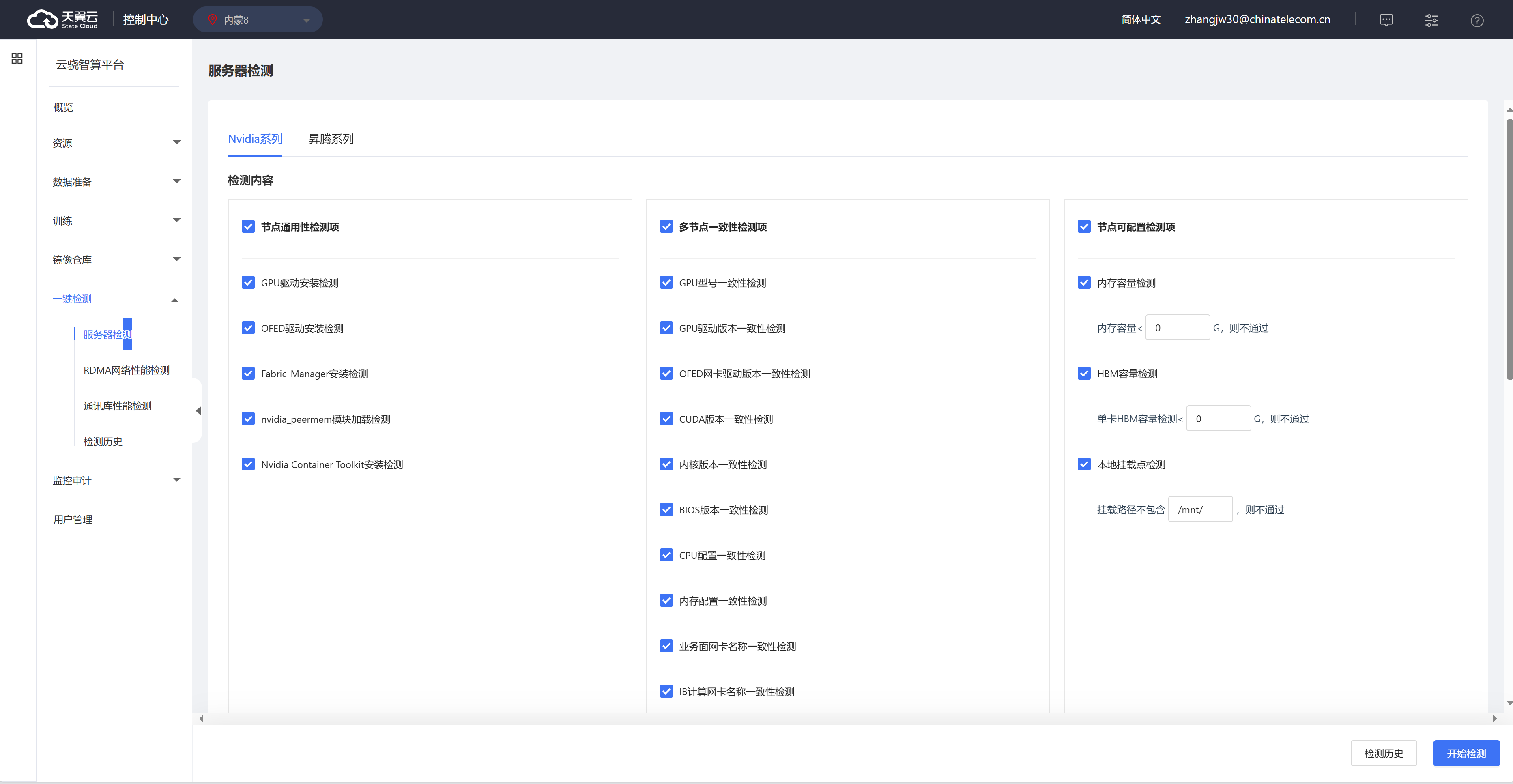Screen dimensions: 1513x784
Task: Open the settings sliders icon in header
Action: pos(1431,20)
